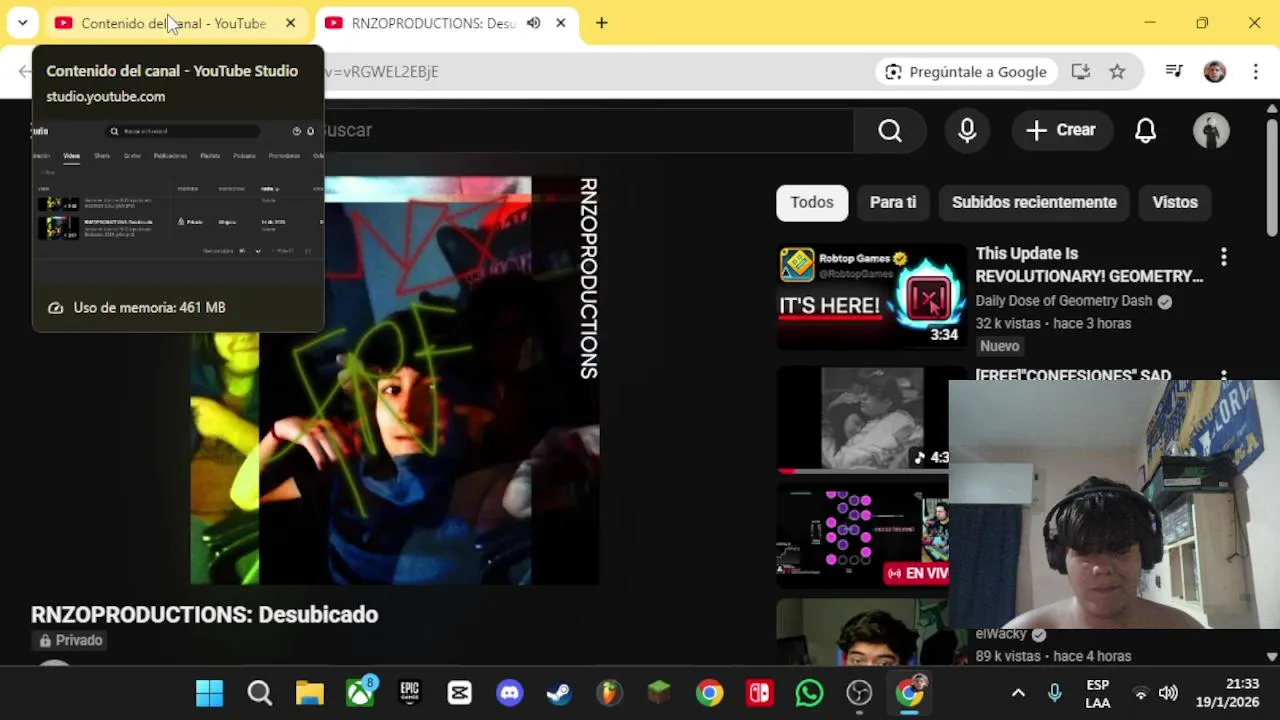
Task: Click the system tray microphone icon
Action: pyautogui.click(x=1054, y=693)
